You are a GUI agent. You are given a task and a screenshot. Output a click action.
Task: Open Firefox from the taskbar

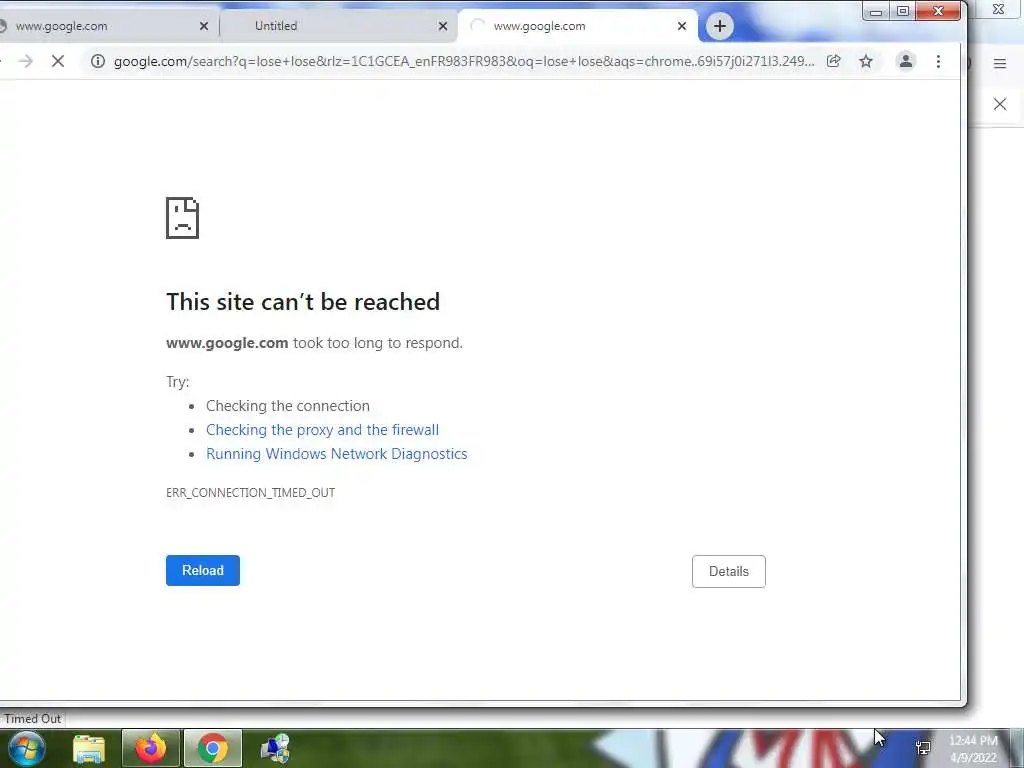pos(150,748)
